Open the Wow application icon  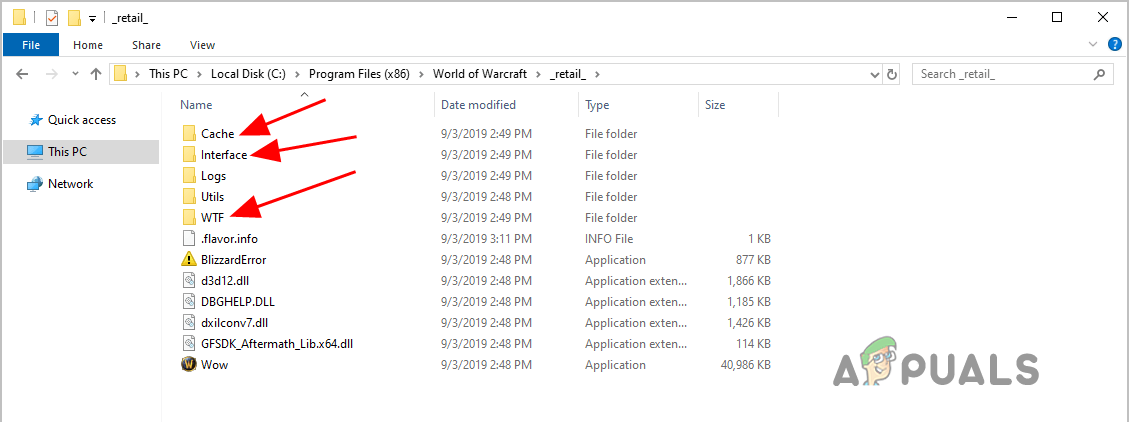tap(189, 365)
